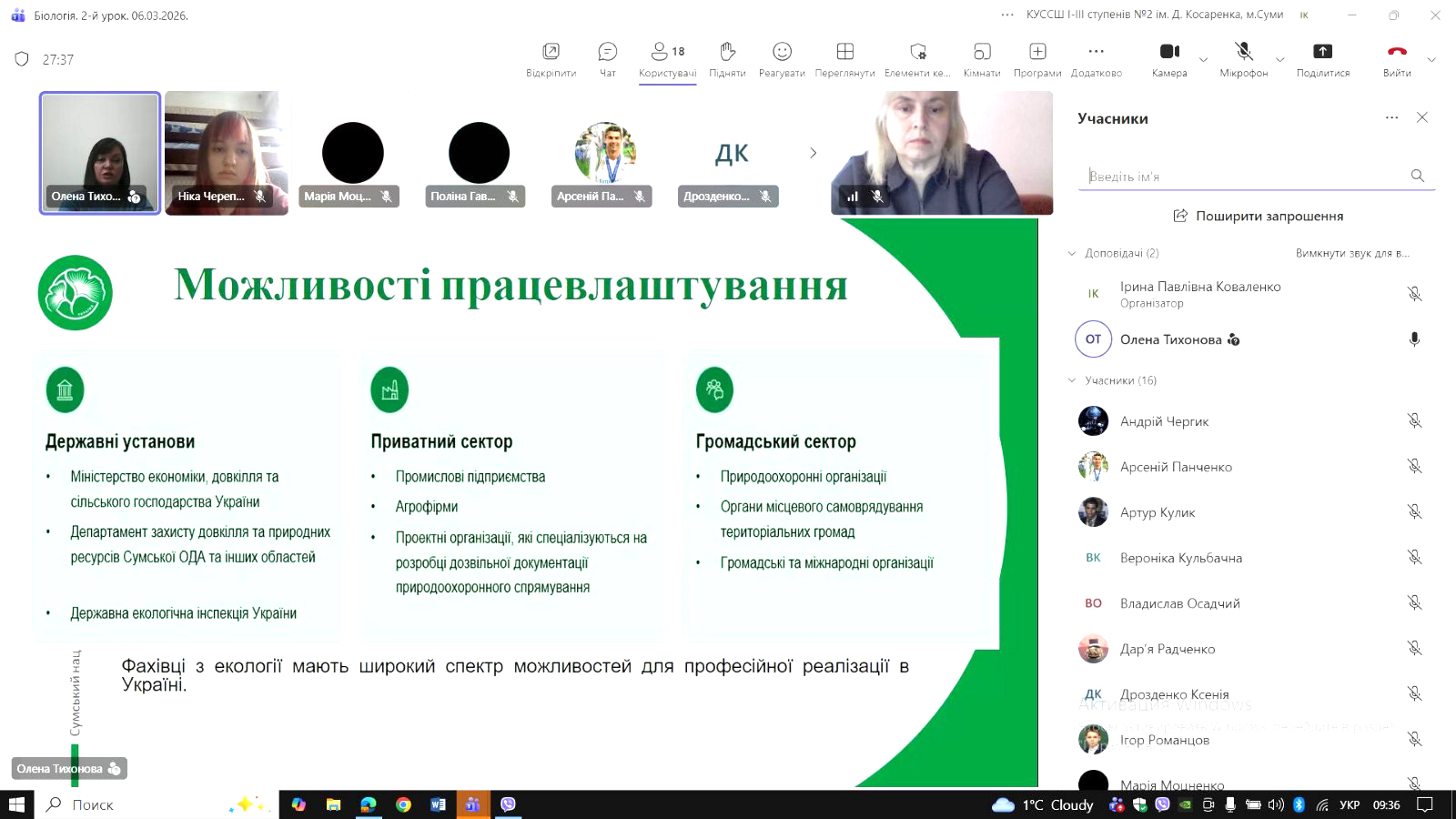Collapse the Доповідачі (2) section

pos(1072,253)
